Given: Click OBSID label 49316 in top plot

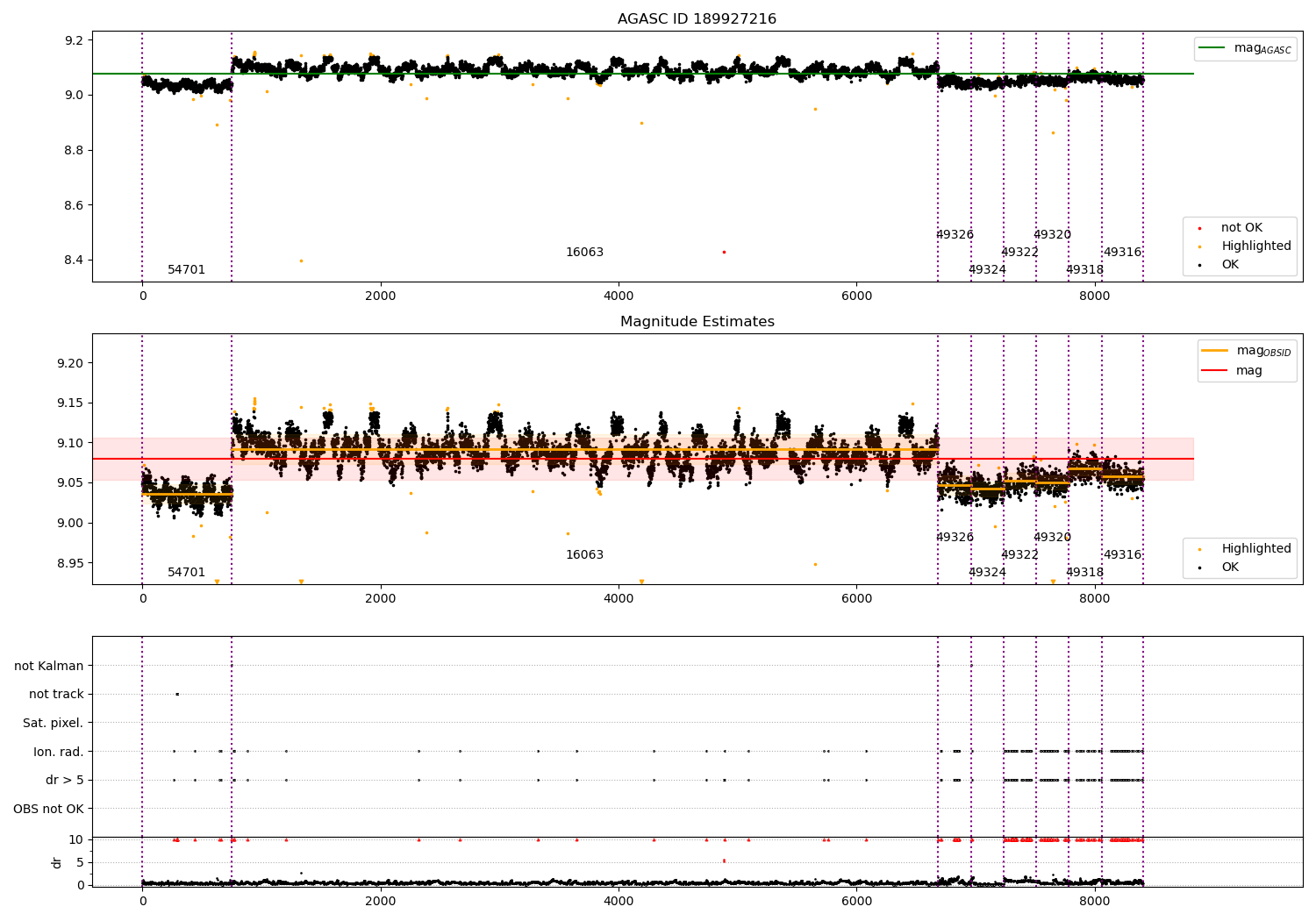Looking at the screenshot, I should point(1122,253).
